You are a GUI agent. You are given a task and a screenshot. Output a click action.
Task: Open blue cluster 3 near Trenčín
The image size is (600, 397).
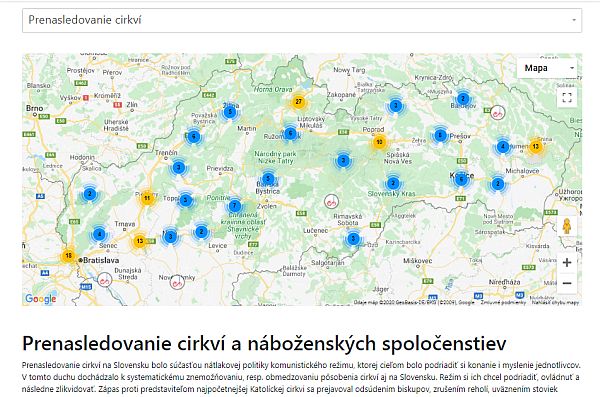178,167
